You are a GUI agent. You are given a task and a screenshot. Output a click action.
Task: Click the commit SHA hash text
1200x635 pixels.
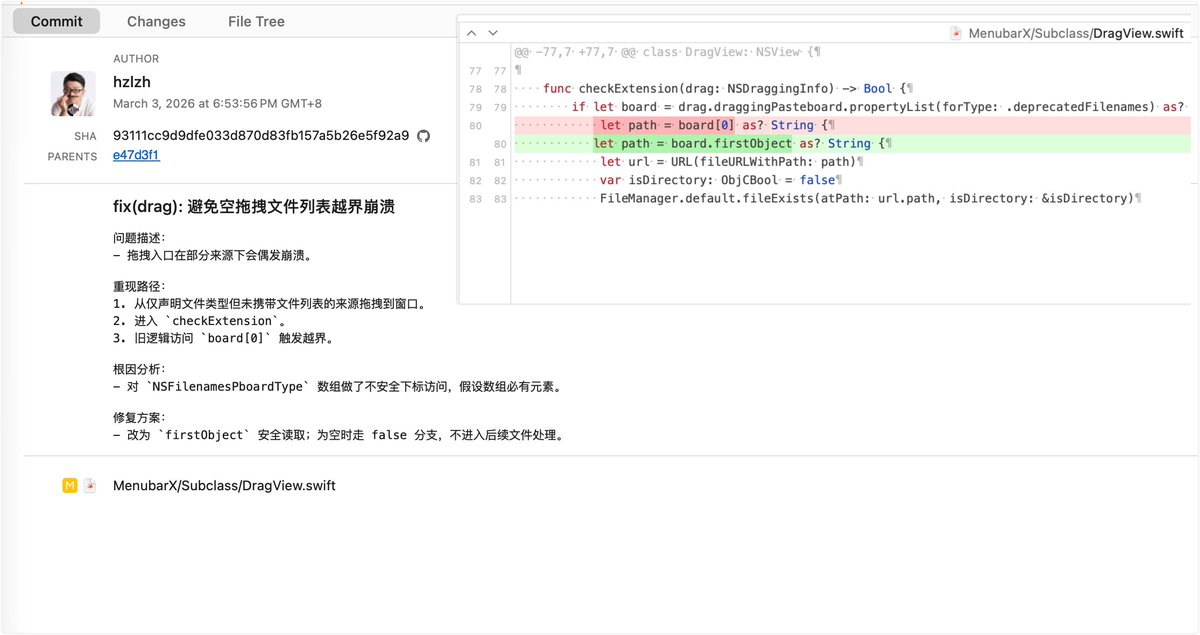pyautogui.click(x=260, y=136)
